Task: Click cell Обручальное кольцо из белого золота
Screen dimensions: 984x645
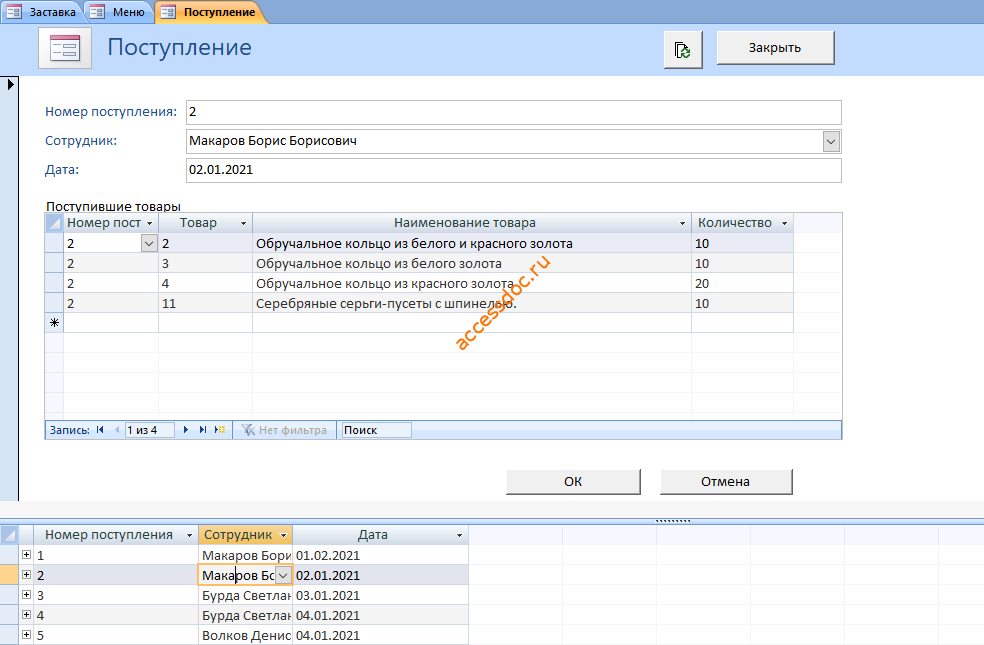Action: [x=472, y=264]
